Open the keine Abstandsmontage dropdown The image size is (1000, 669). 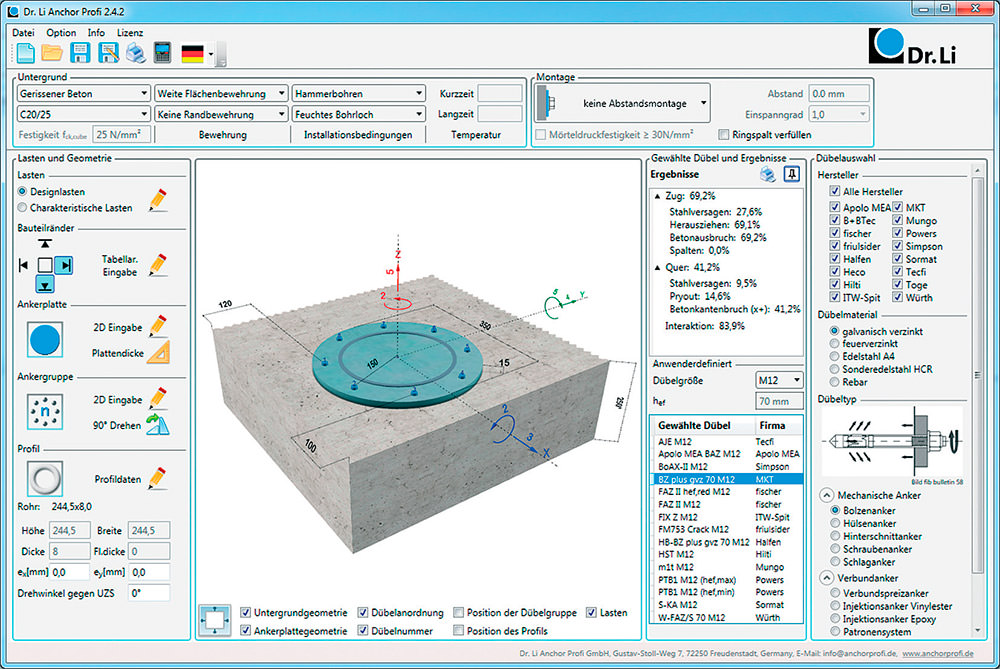pyautogui.click(x=623, y=103)
